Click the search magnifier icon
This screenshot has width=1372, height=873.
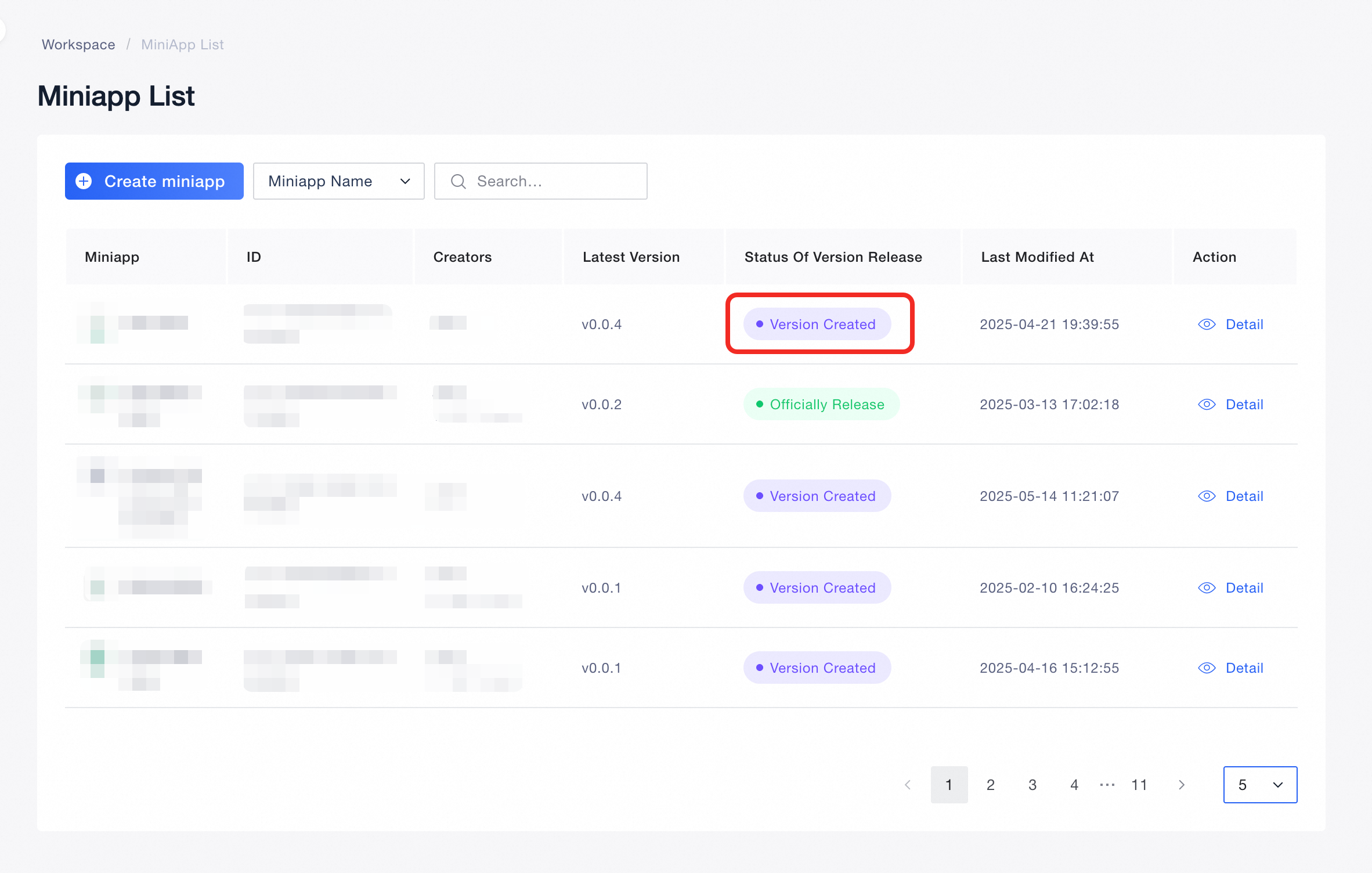[458, 181]
